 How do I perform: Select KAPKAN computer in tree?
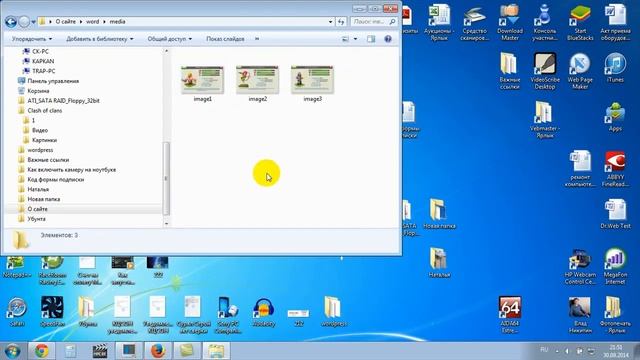(x=43, y=61)
